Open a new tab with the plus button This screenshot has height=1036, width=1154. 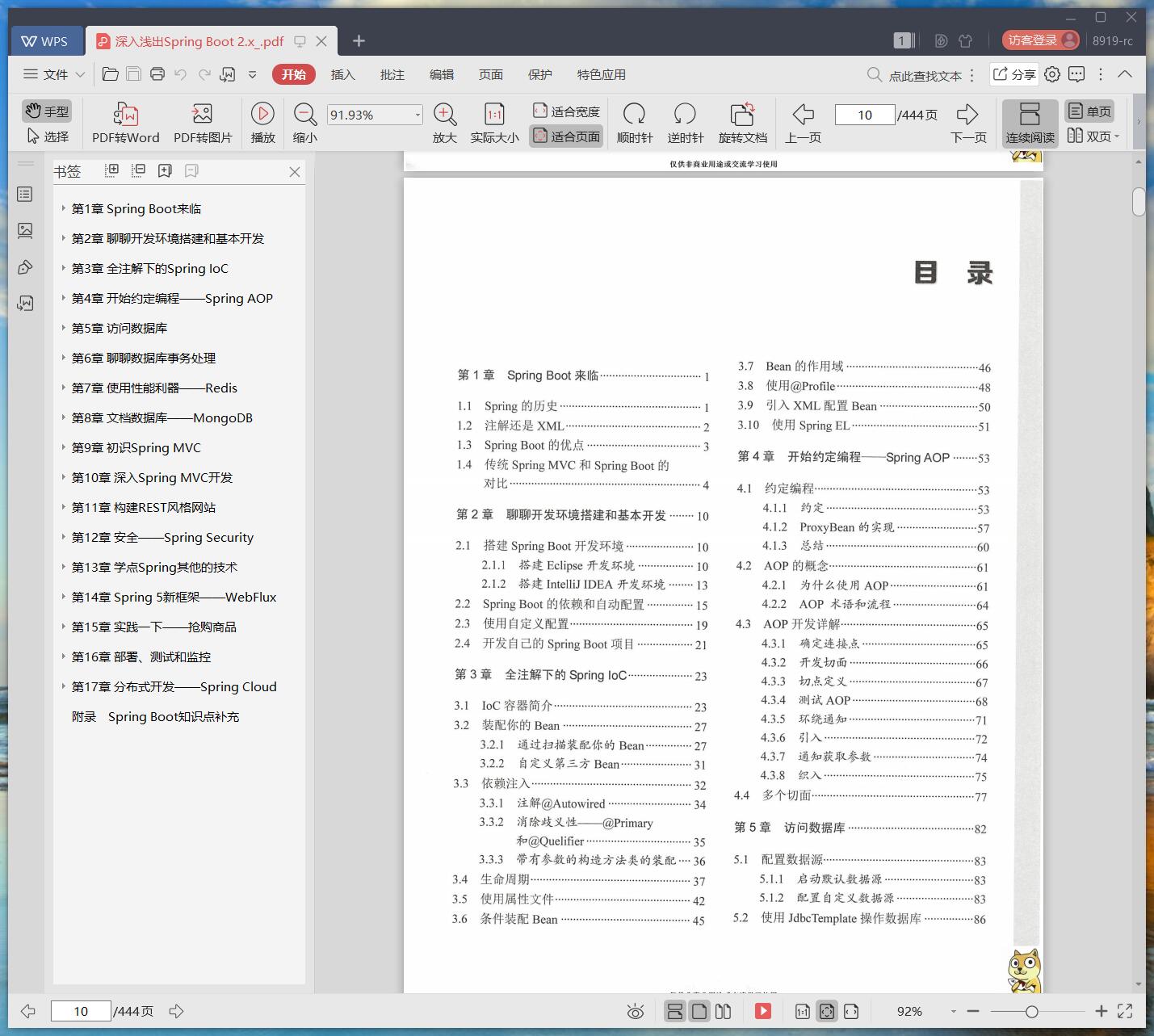click(x=359, y=40)
